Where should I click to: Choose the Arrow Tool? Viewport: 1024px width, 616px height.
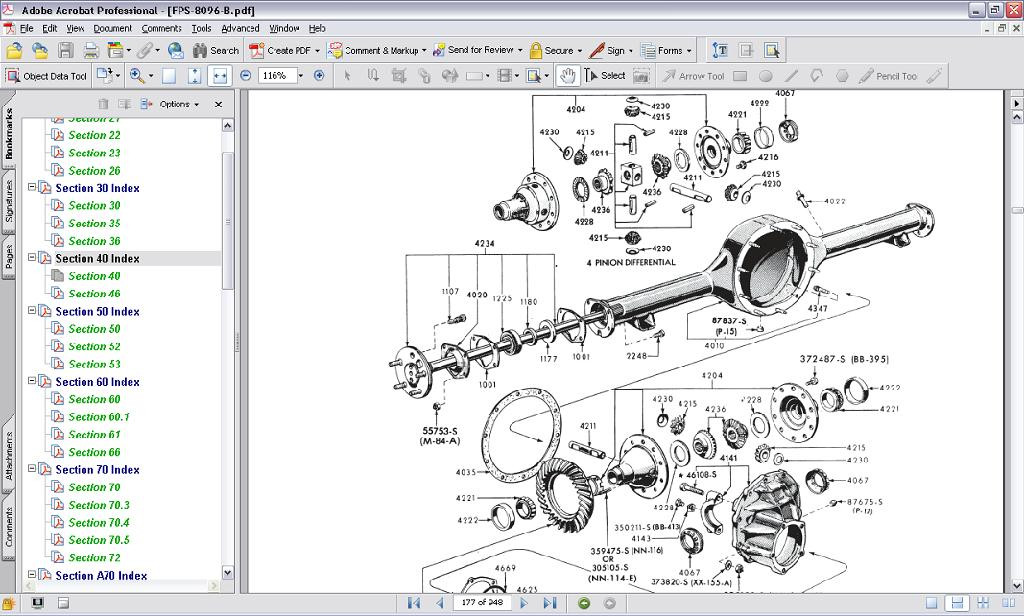700,75
